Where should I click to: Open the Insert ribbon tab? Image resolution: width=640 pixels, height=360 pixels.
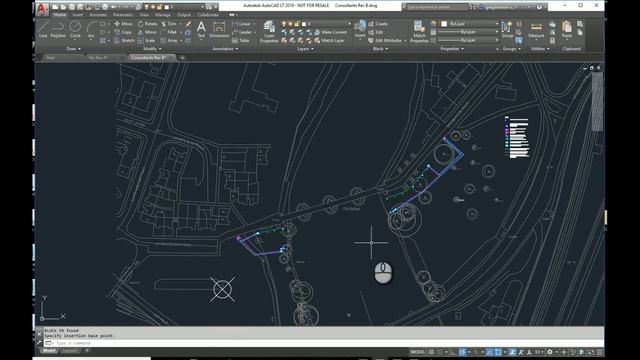point(78,15)
